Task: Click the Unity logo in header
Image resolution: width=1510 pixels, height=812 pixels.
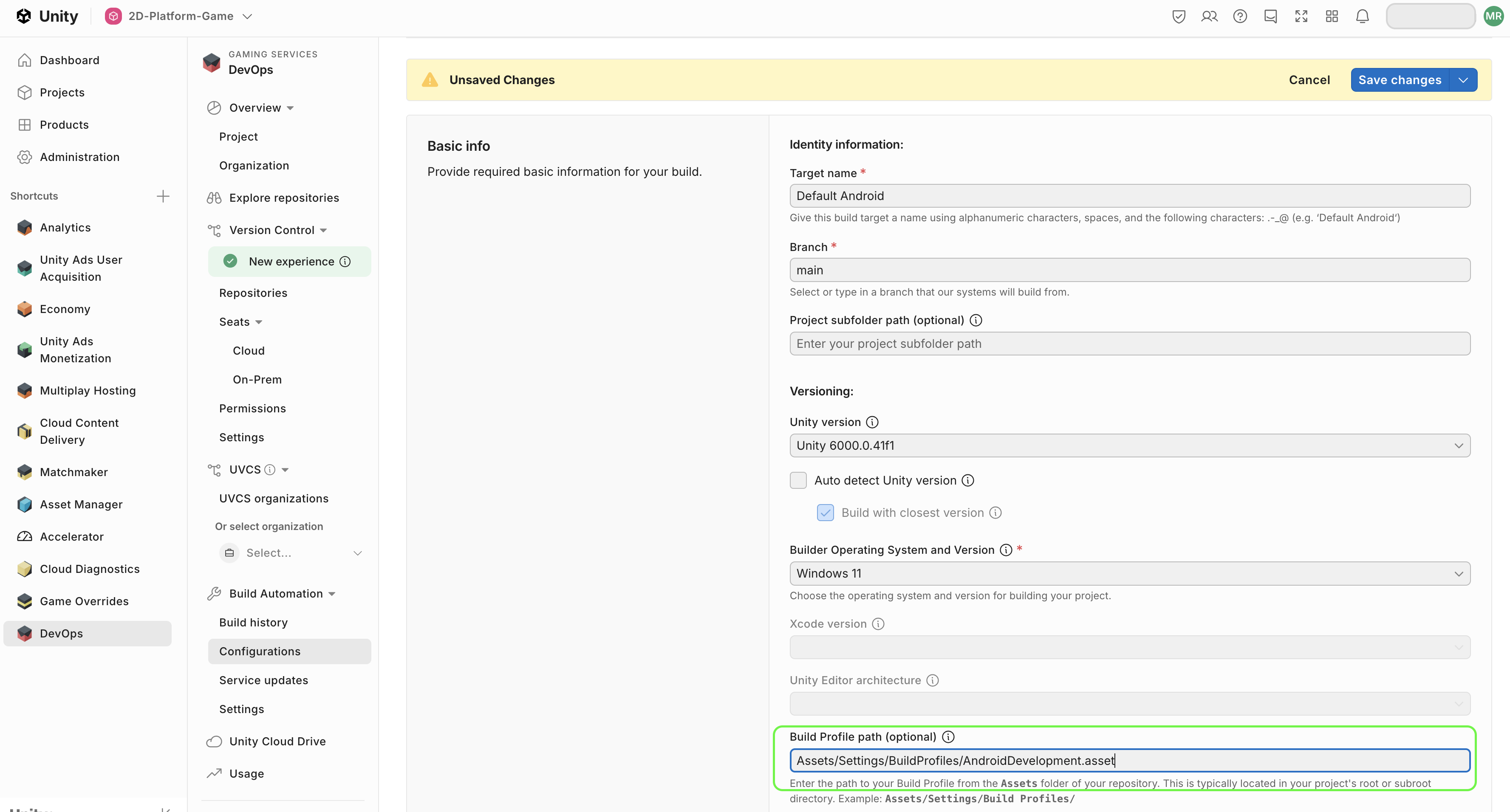Action: pyautogui.click(x=47, y=16)
